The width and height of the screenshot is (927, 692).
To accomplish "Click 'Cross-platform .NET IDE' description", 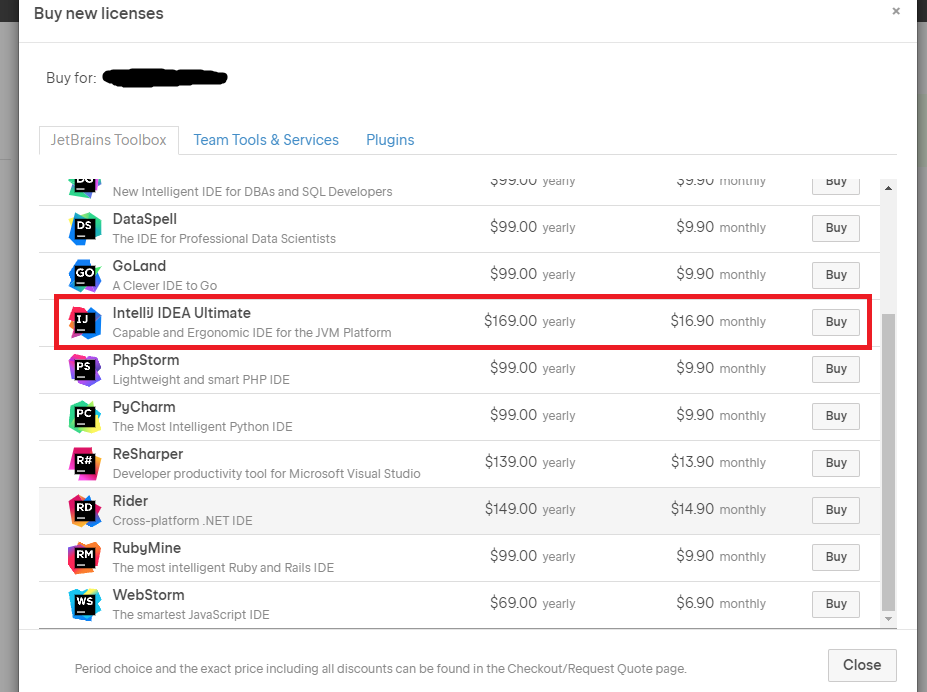I will [182, 521].
